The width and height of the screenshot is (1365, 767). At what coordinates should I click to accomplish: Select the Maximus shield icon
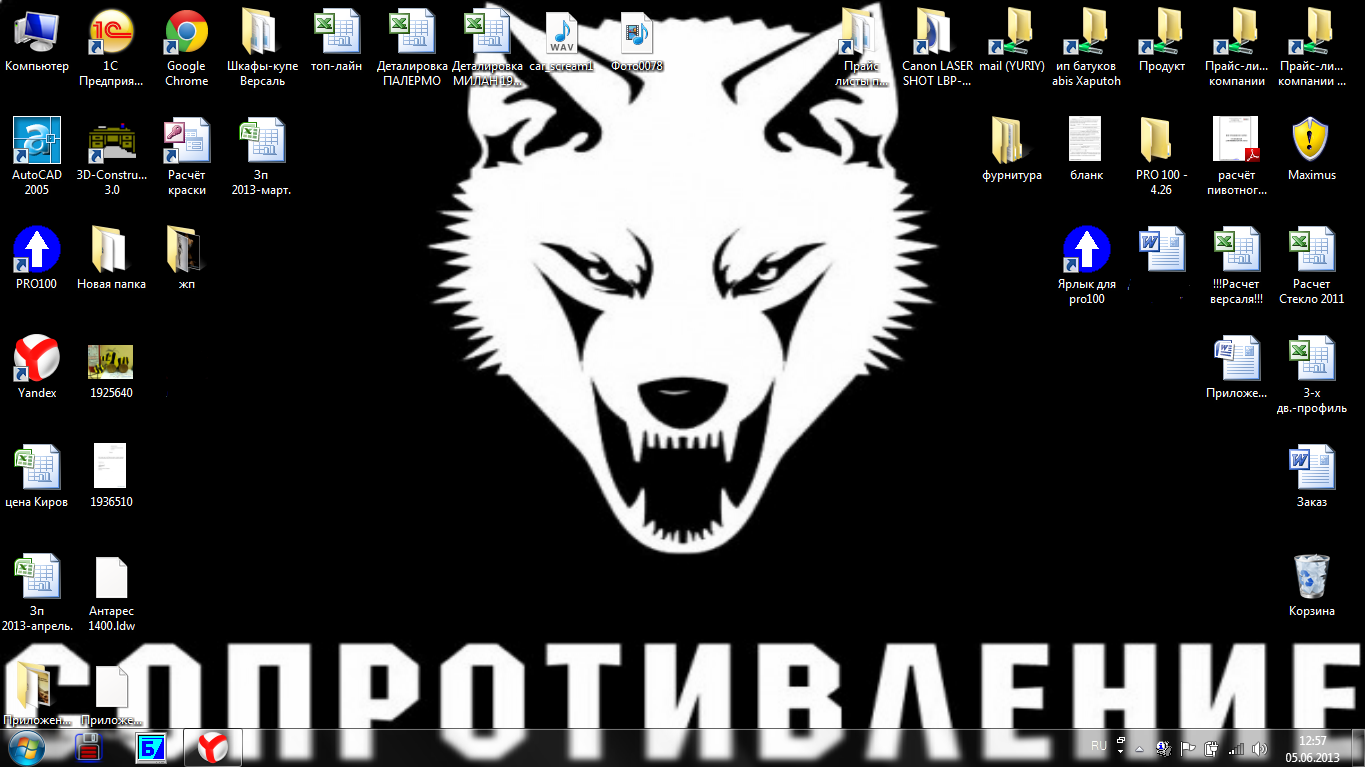click(x=1311, y=142)
